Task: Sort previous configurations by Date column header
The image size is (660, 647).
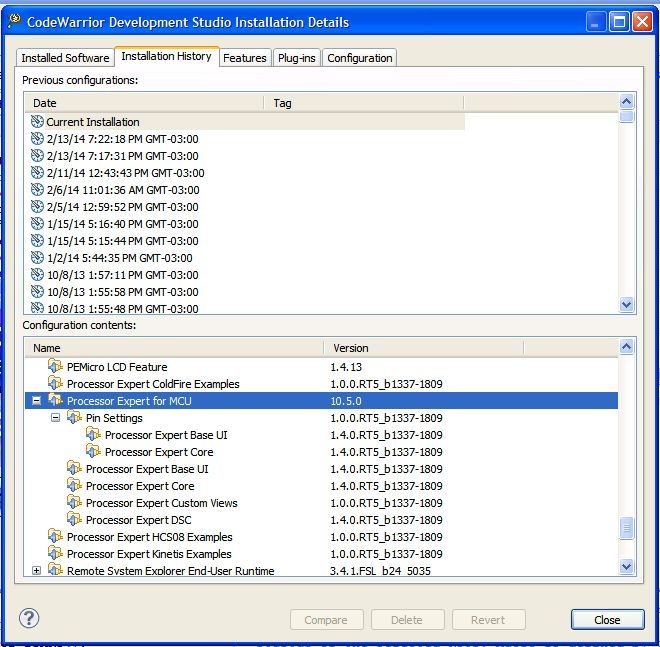Action: pyautogui.click(x=144, y=103)
